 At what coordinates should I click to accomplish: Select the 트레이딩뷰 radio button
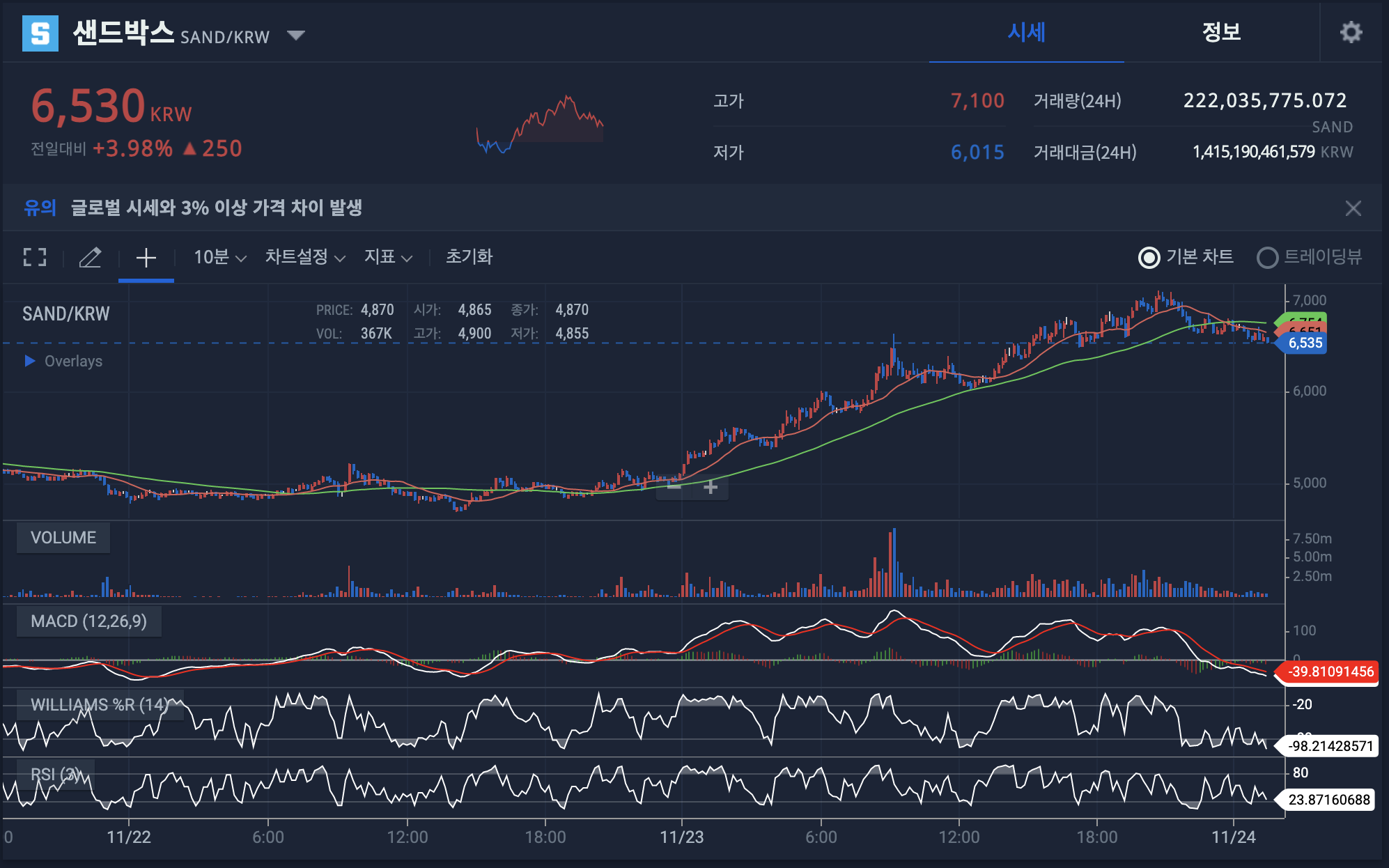1267,258
